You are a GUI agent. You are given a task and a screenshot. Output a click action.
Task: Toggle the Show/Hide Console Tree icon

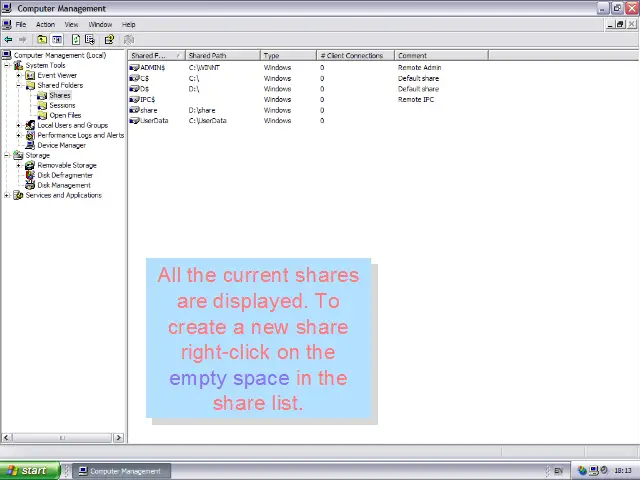57,40
